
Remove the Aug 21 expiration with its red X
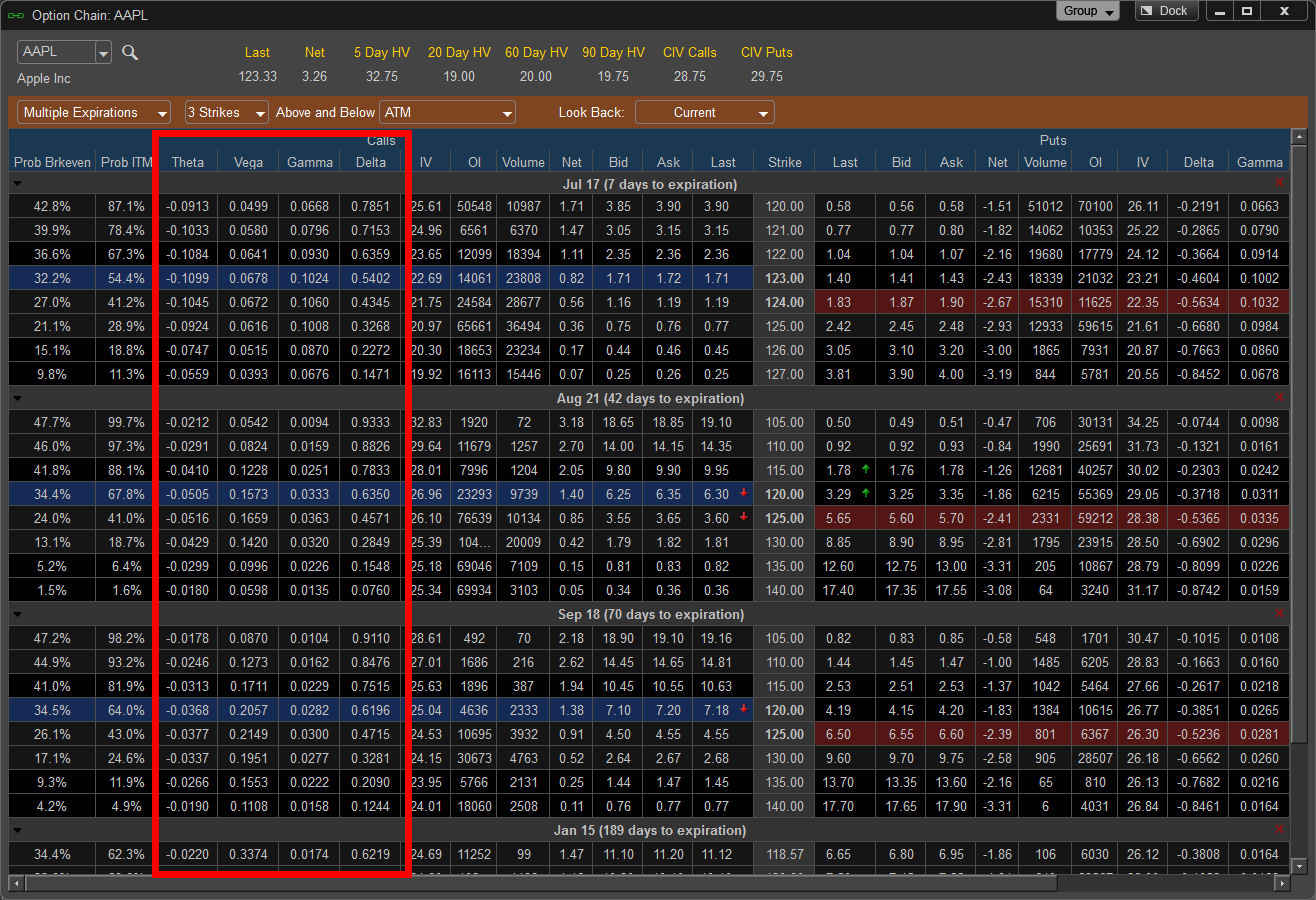tap(1280, 398)
